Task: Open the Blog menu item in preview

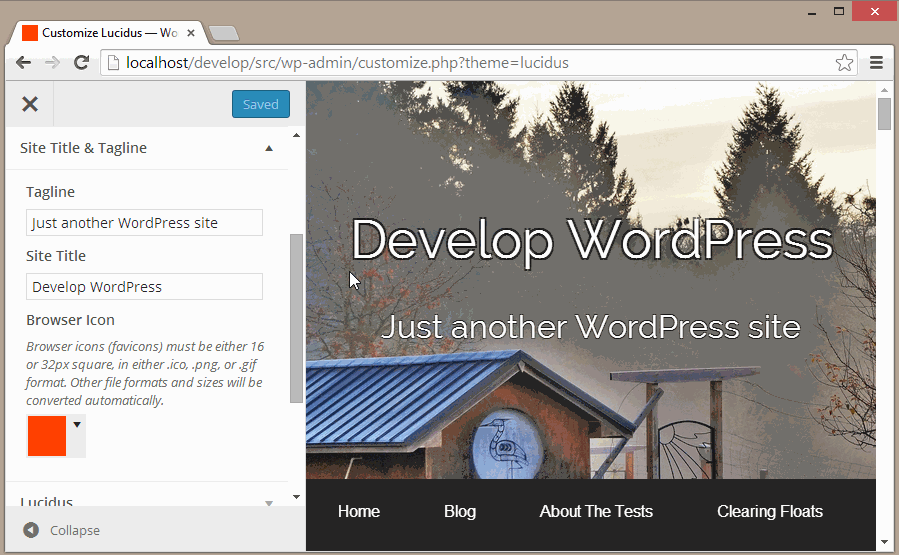Action: click(x=459, y=512)
